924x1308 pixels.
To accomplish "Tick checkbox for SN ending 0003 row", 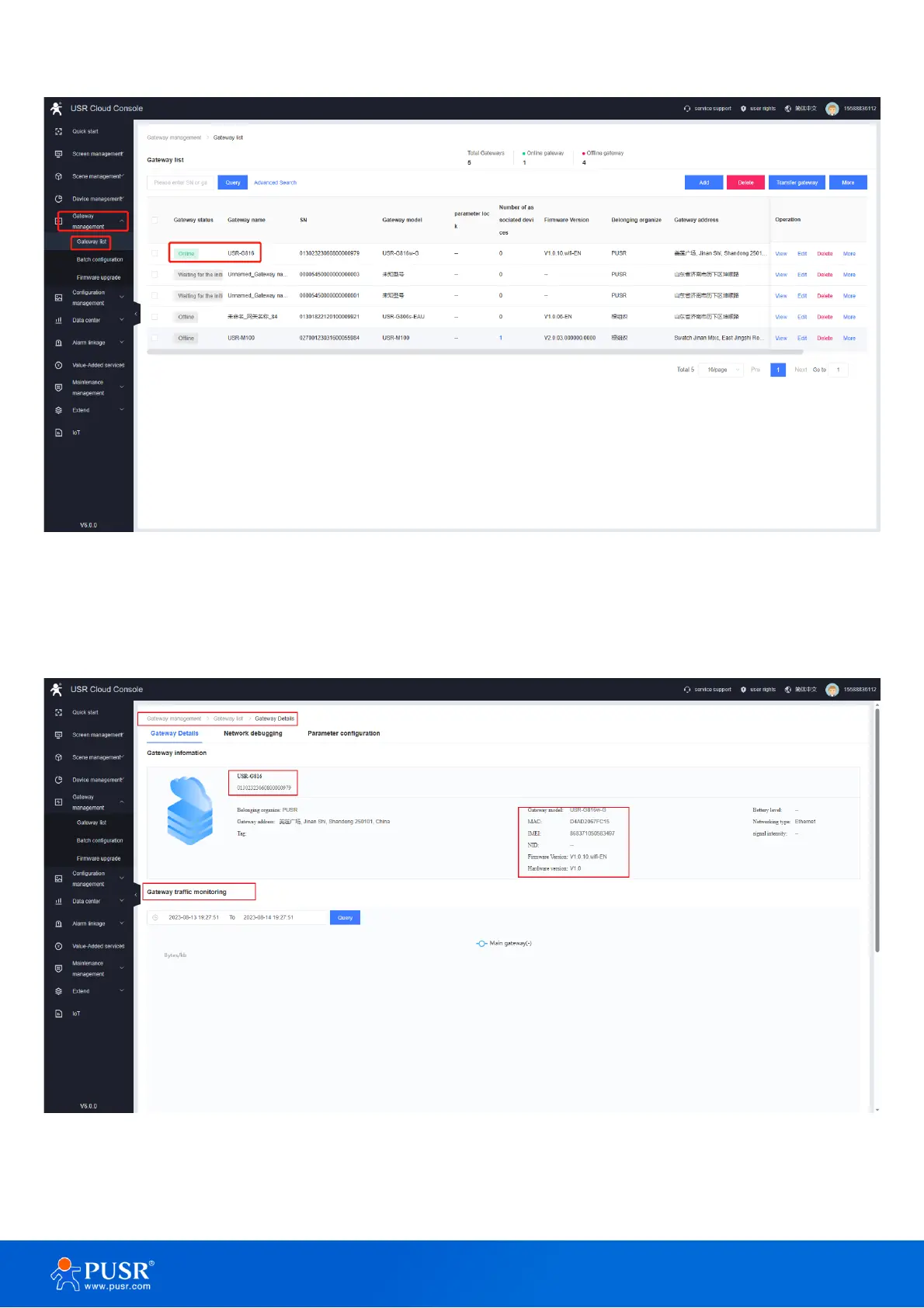I will 155,274.
